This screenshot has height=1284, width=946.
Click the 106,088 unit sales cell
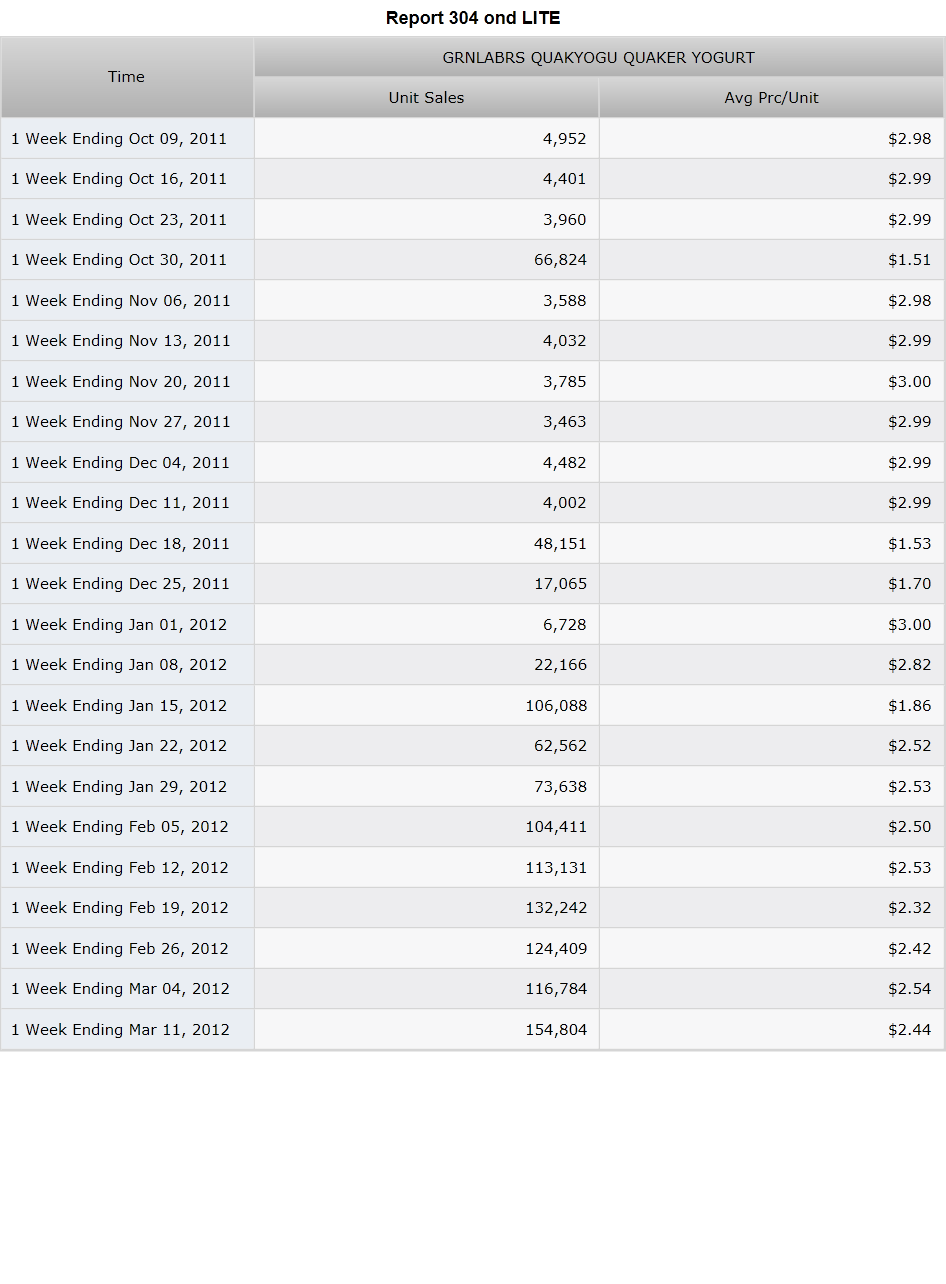(x=427, y=706)
